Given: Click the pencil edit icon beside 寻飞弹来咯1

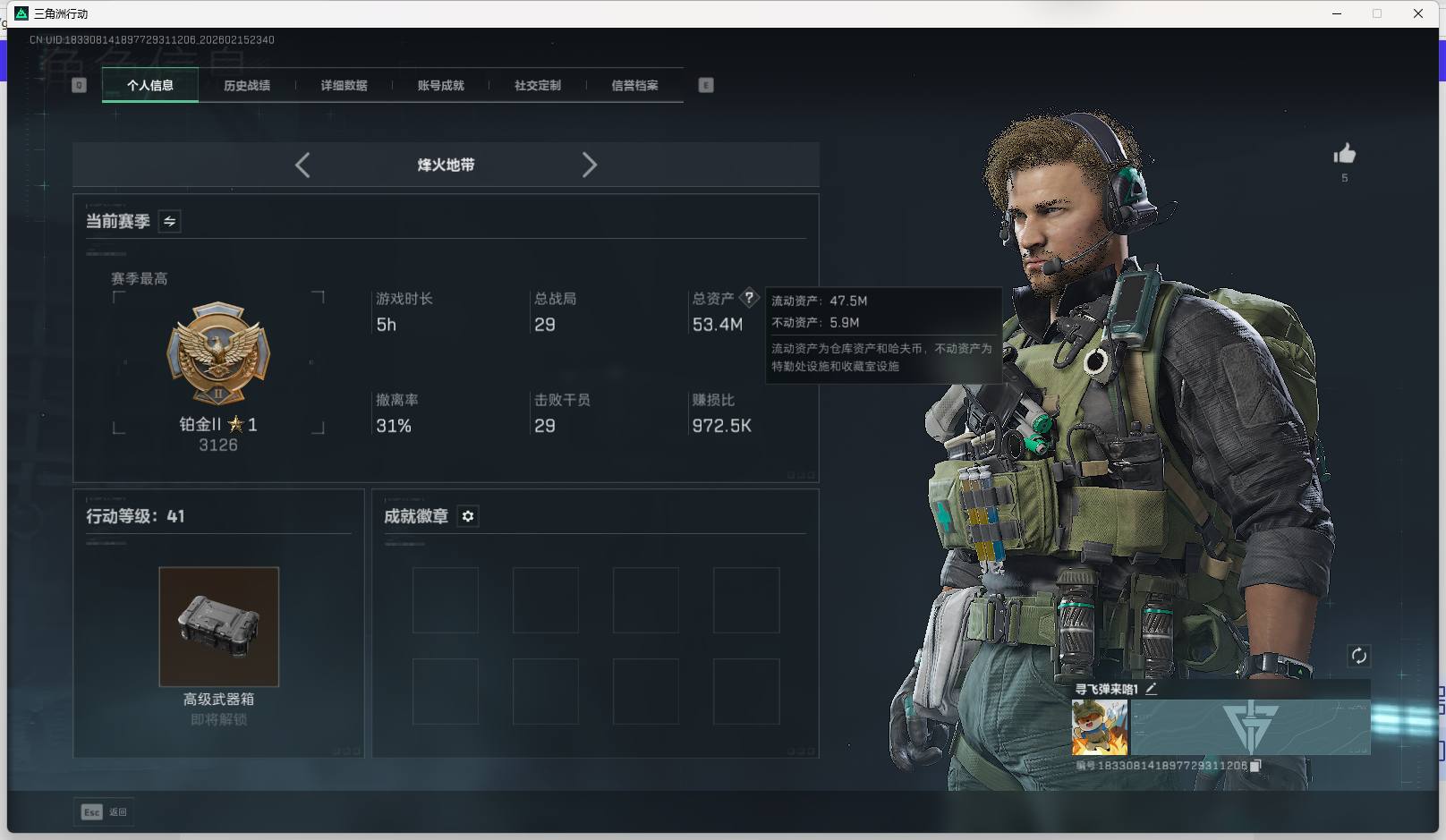Looking at the screenshot, I should tap(1151, 689).
